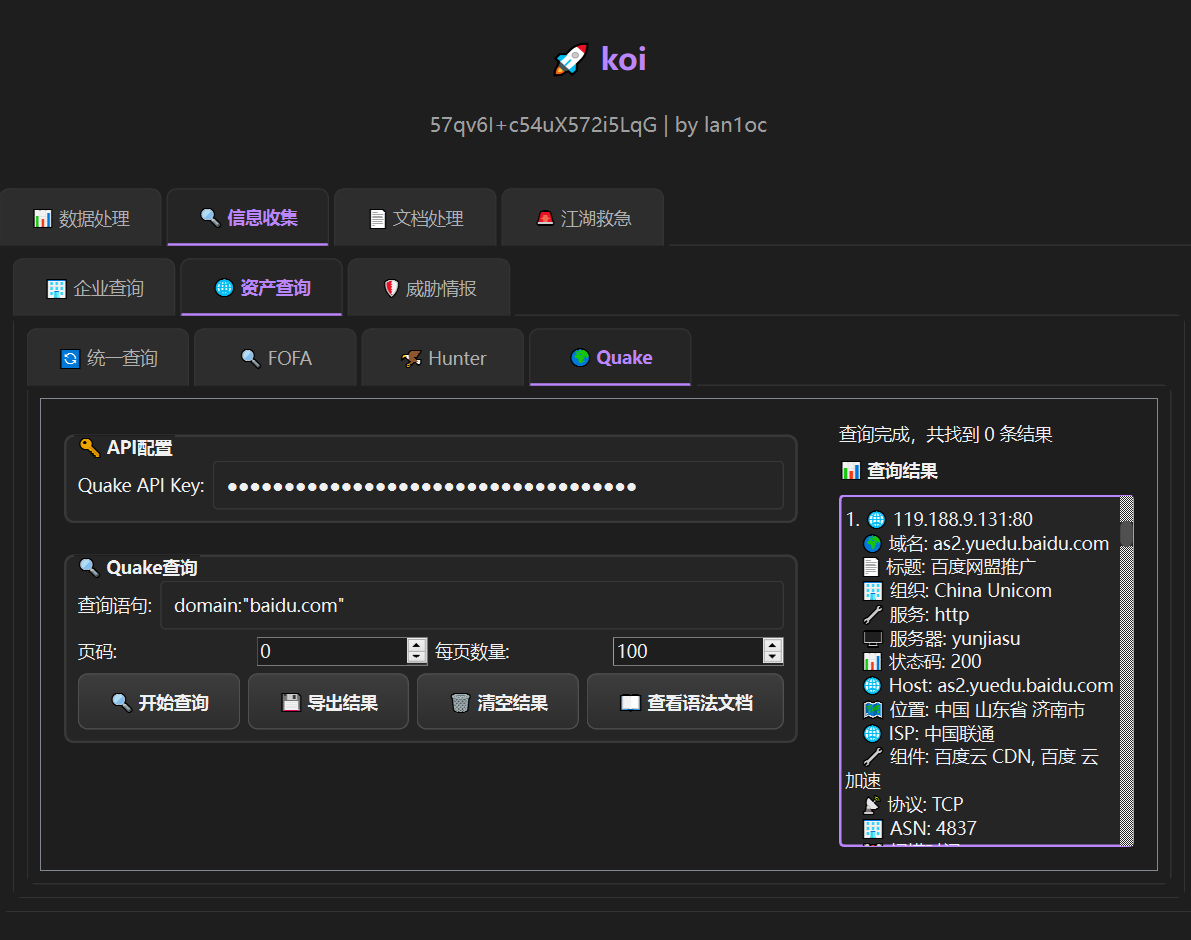The height and width of the screenshot is (940, 1191).
Task: Open 查看语法文档 syntax documentation
Action: (x=685, y=702)
